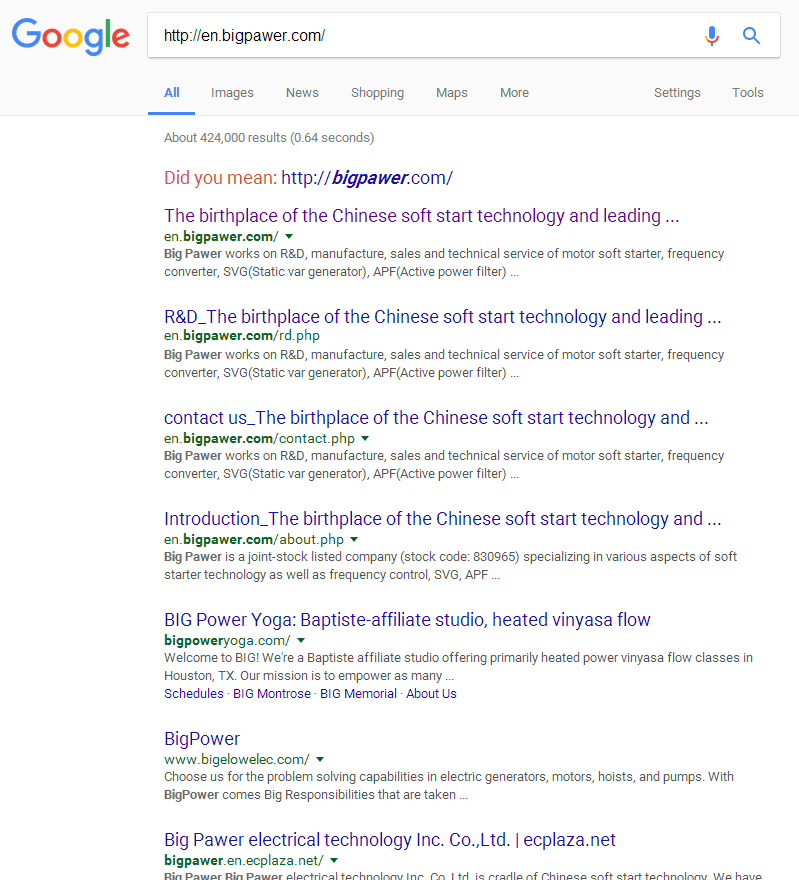Expand dropdown arrow next to en.bigpawer.com/
Viewport: 799px width, 880px height.
289,237
